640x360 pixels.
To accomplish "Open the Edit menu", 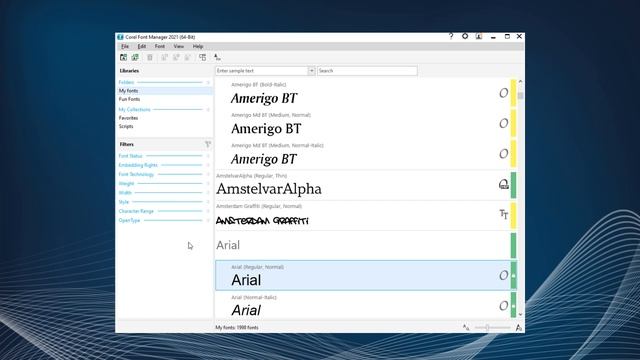I will (142, 47).
